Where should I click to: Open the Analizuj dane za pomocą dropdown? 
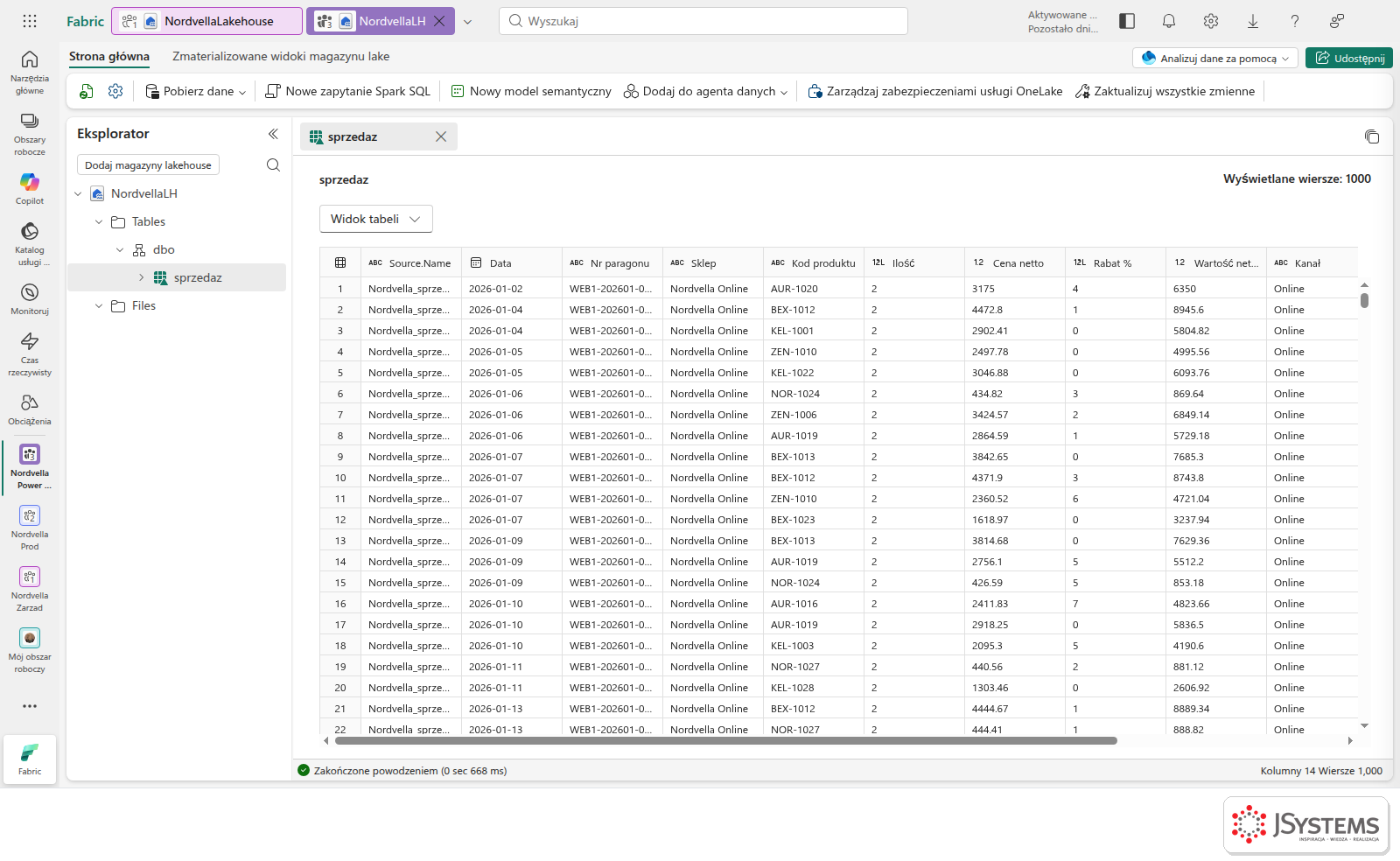point(1214,59)
